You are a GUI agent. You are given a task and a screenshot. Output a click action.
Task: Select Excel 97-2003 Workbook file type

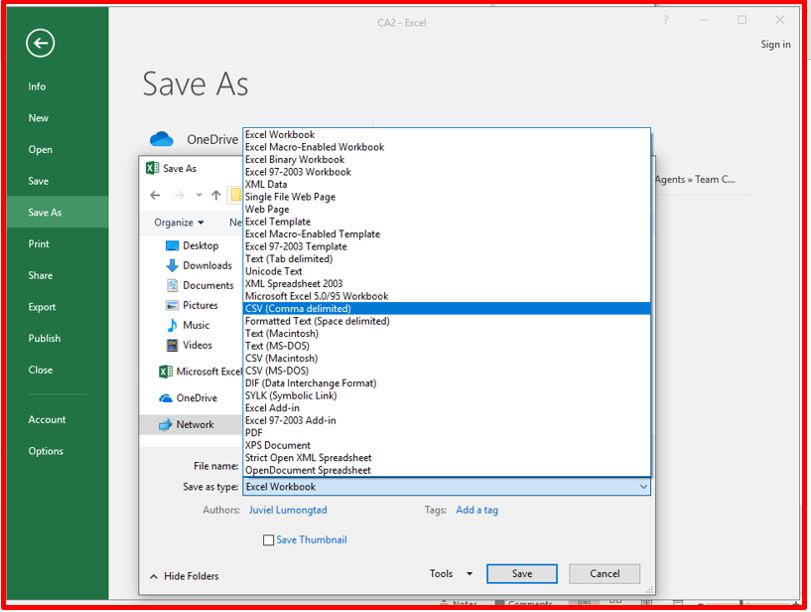coord(447,172)
